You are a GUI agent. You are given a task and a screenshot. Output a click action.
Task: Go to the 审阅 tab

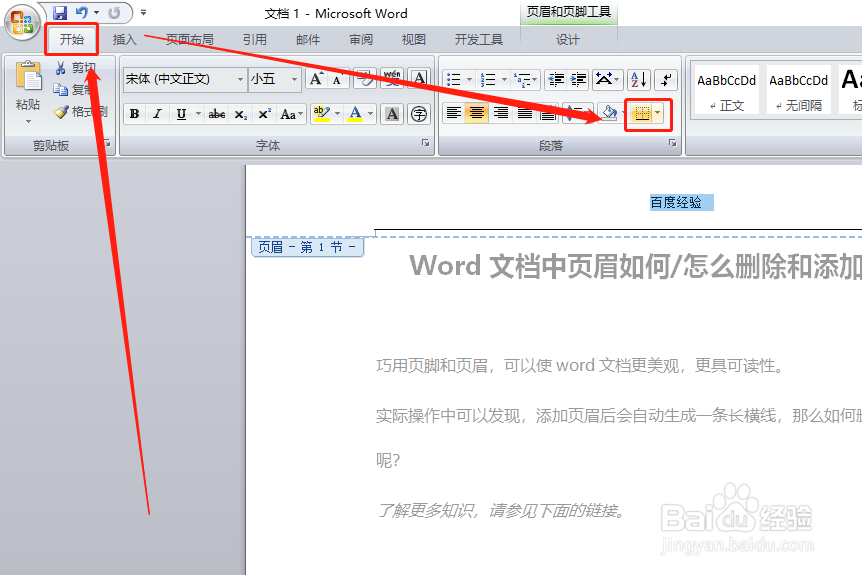(361, 40)
